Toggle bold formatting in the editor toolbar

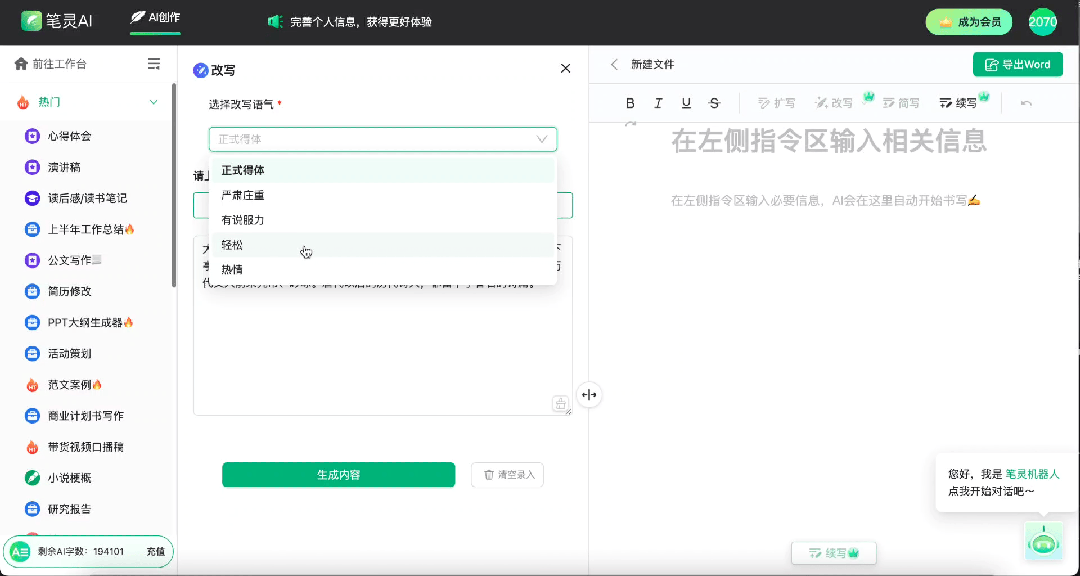[630, 103]
